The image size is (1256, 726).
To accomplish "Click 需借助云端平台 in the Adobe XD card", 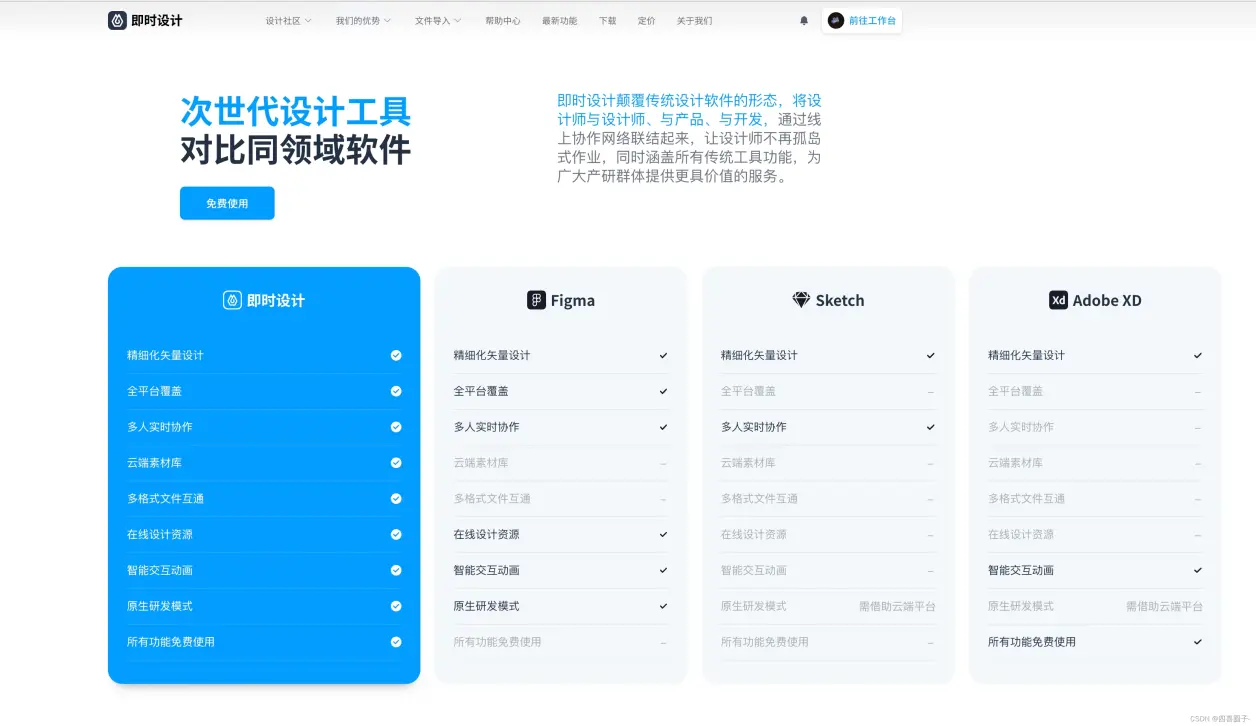I will [x=1164, y=606].
